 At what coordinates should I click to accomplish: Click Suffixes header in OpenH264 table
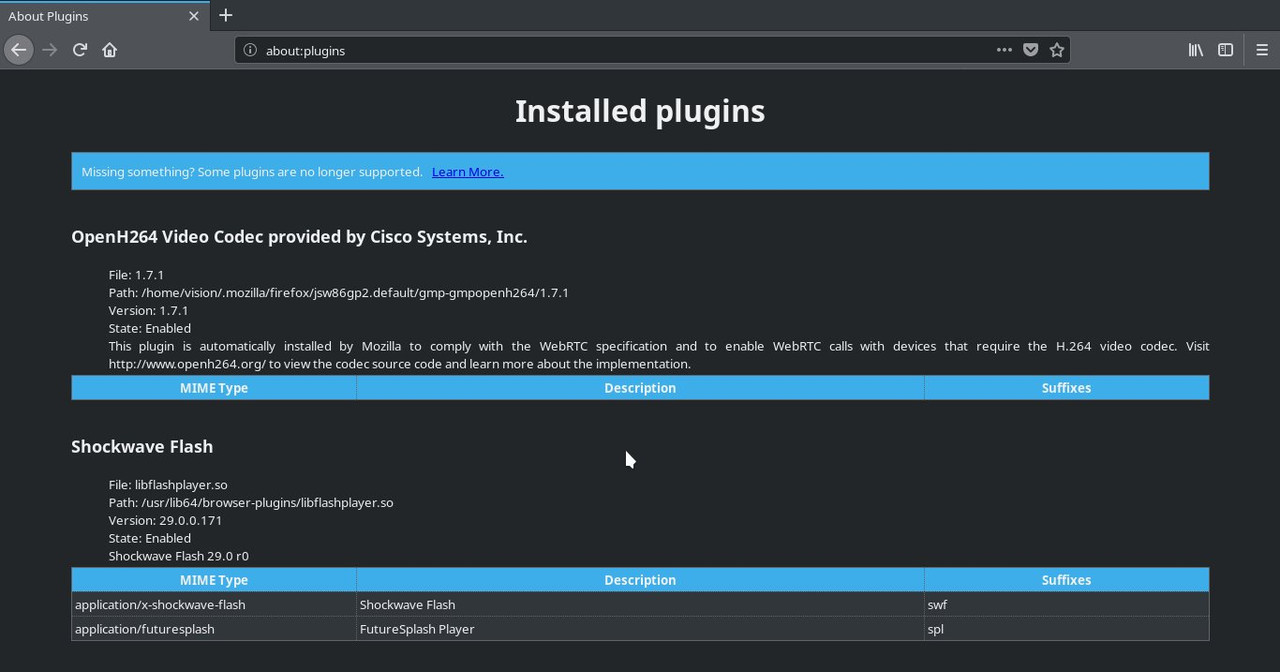[x=1066, y=388]
